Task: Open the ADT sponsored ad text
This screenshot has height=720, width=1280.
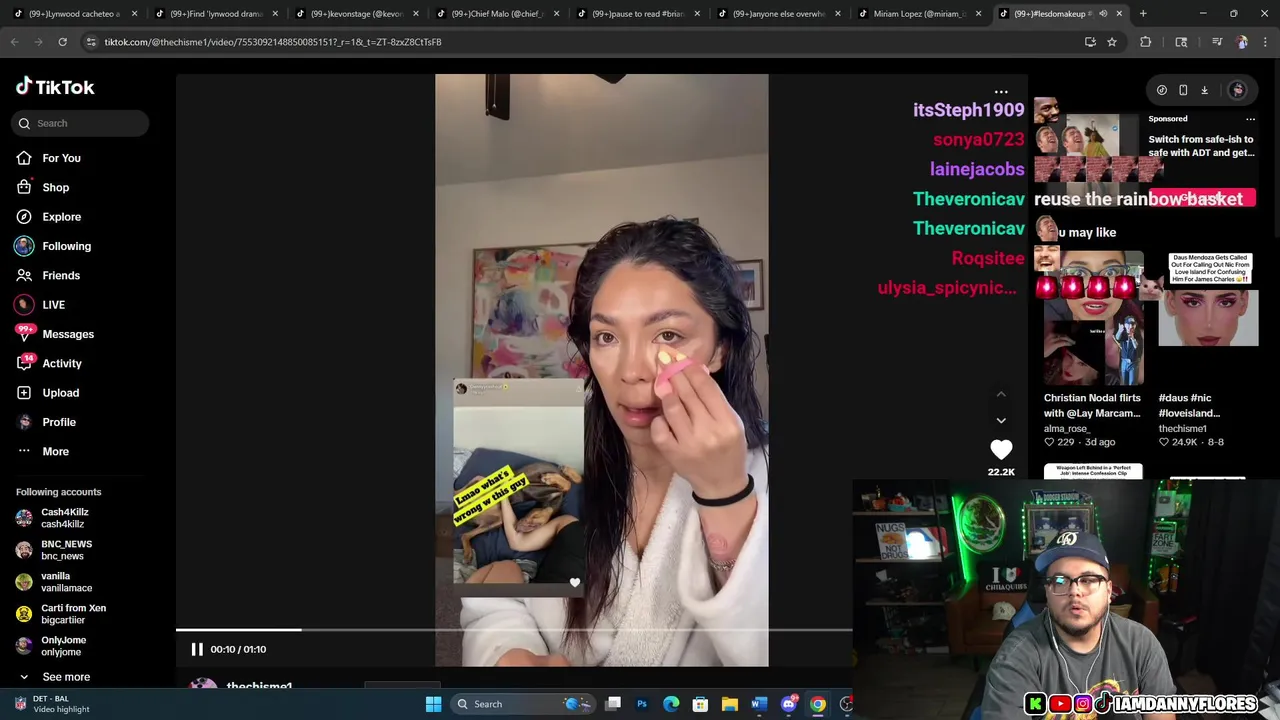Action: click(x=1201, y=146)
